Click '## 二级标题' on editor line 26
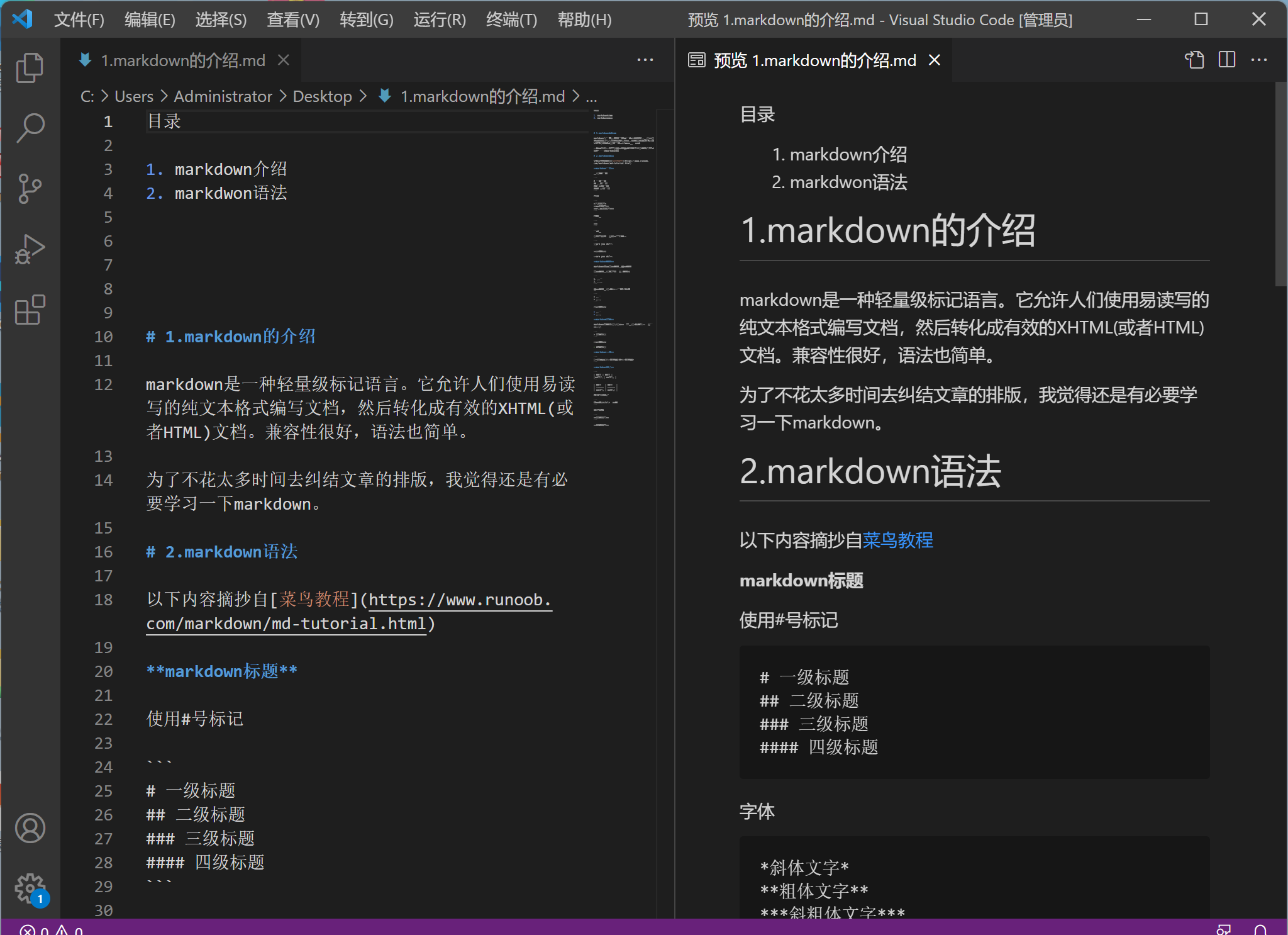 (x=196, y=815)
